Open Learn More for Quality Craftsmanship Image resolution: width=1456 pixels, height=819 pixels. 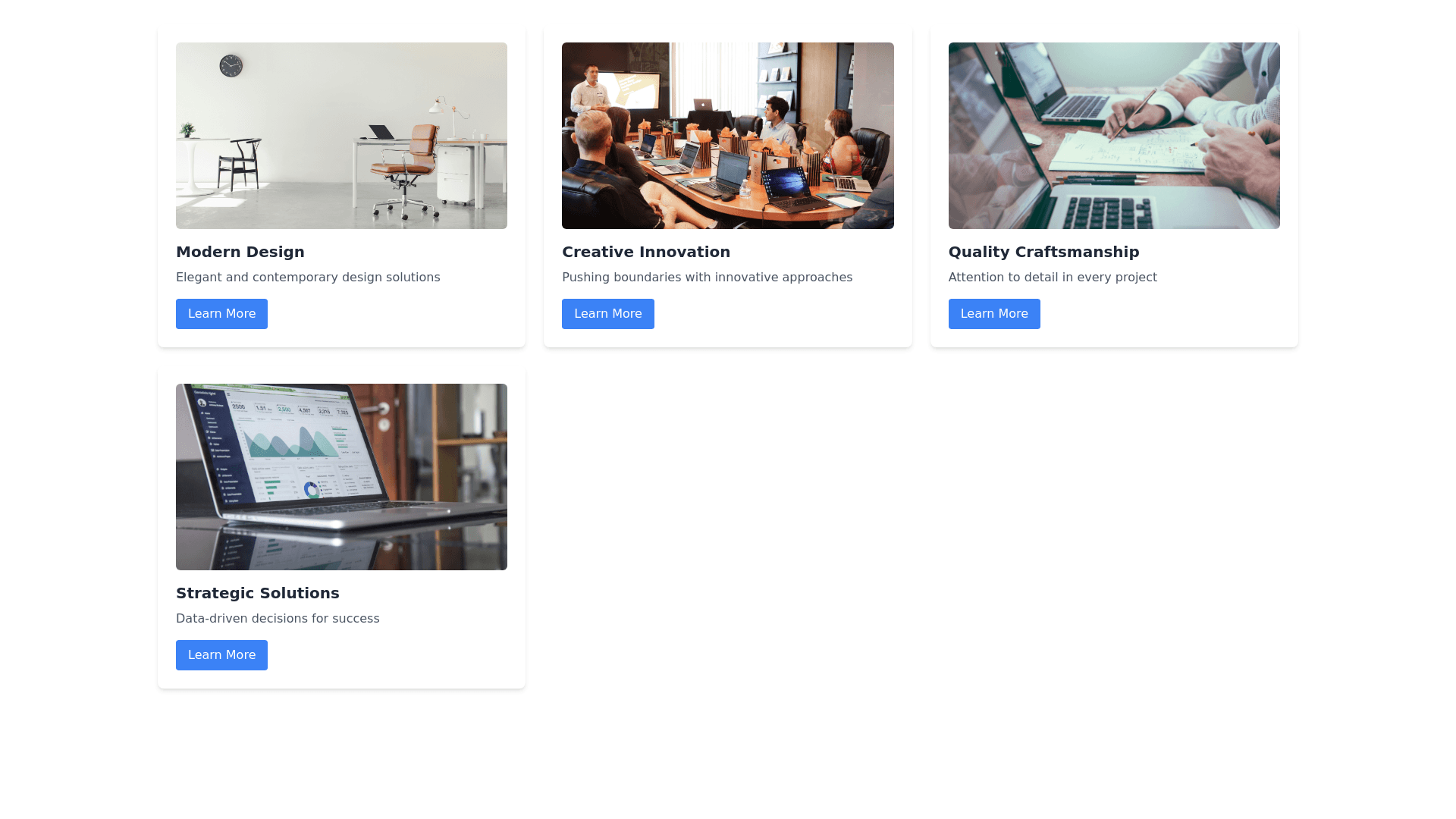[x=994, y=314]
